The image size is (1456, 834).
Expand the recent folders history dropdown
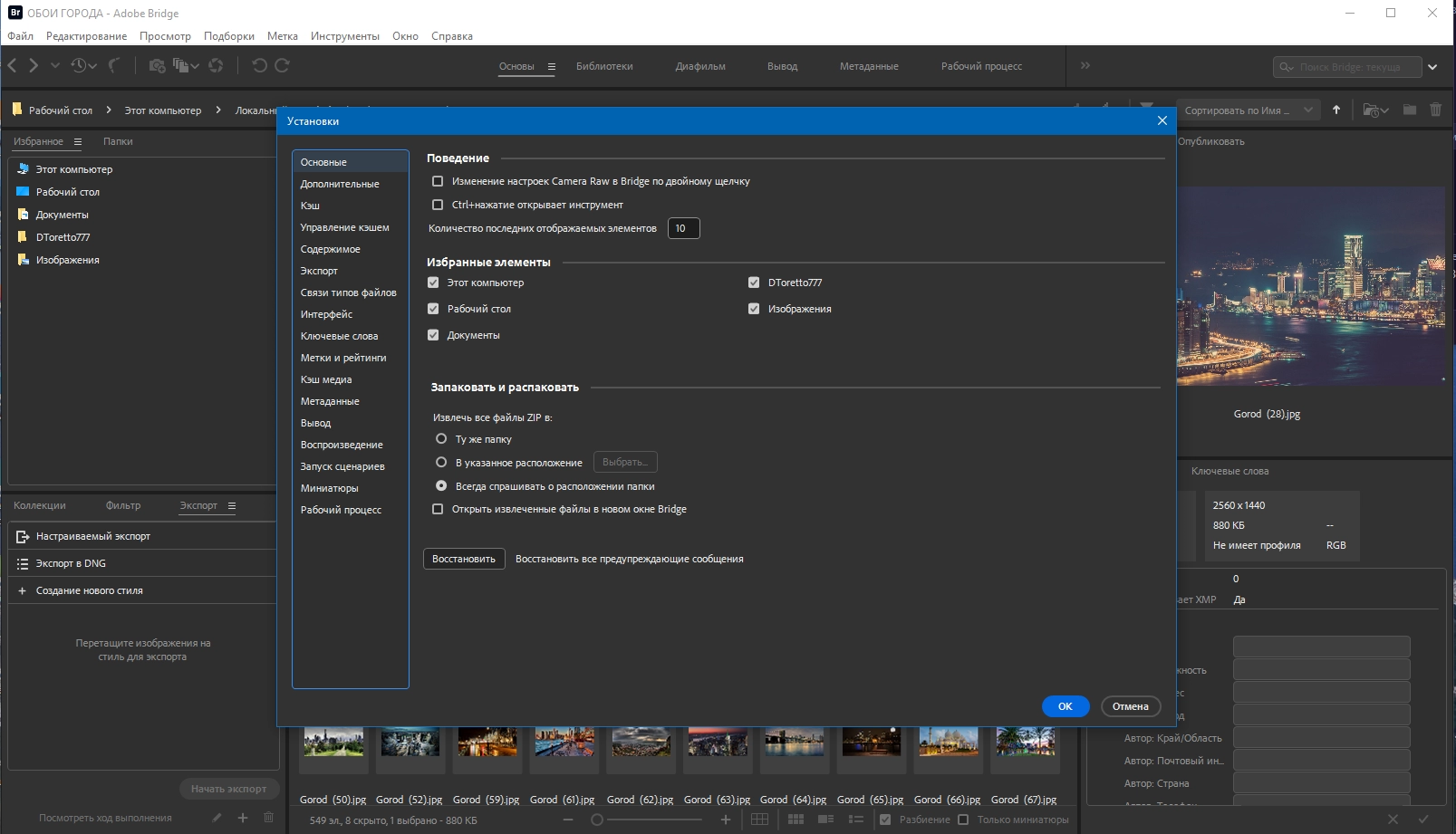(x=84, y=65)
